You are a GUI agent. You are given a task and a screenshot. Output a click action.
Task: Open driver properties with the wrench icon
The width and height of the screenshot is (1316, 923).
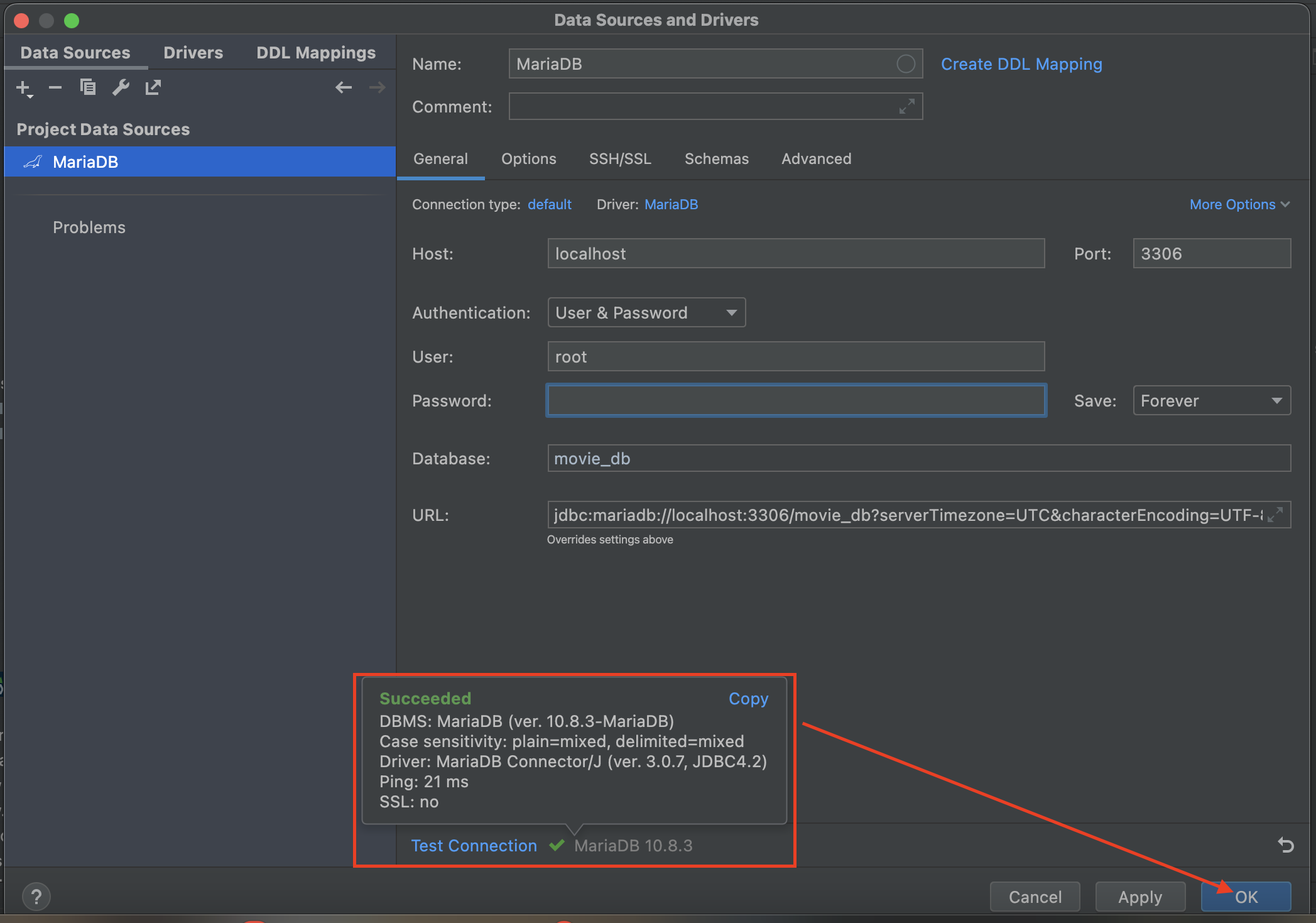click(x=121, y=87)
